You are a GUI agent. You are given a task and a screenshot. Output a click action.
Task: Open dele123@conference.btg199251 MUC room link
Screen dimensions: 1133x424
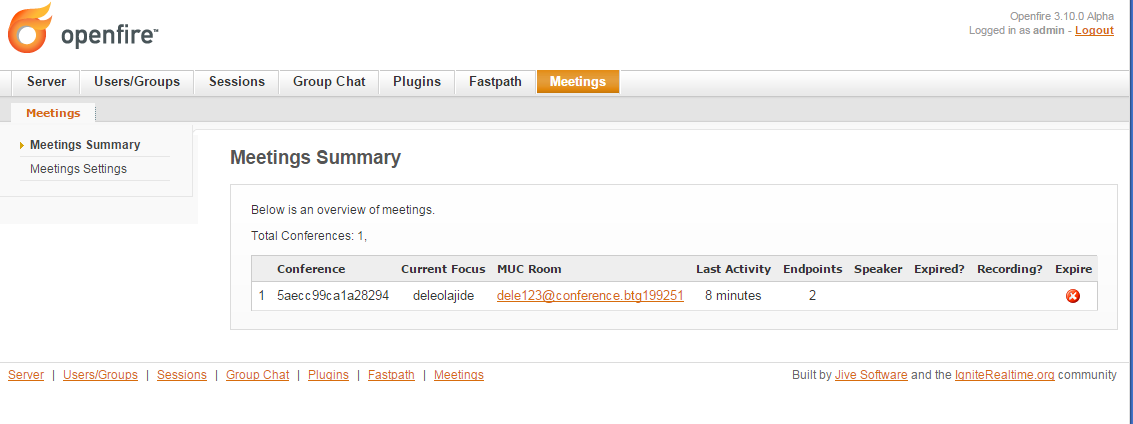(x=590, y=295)
